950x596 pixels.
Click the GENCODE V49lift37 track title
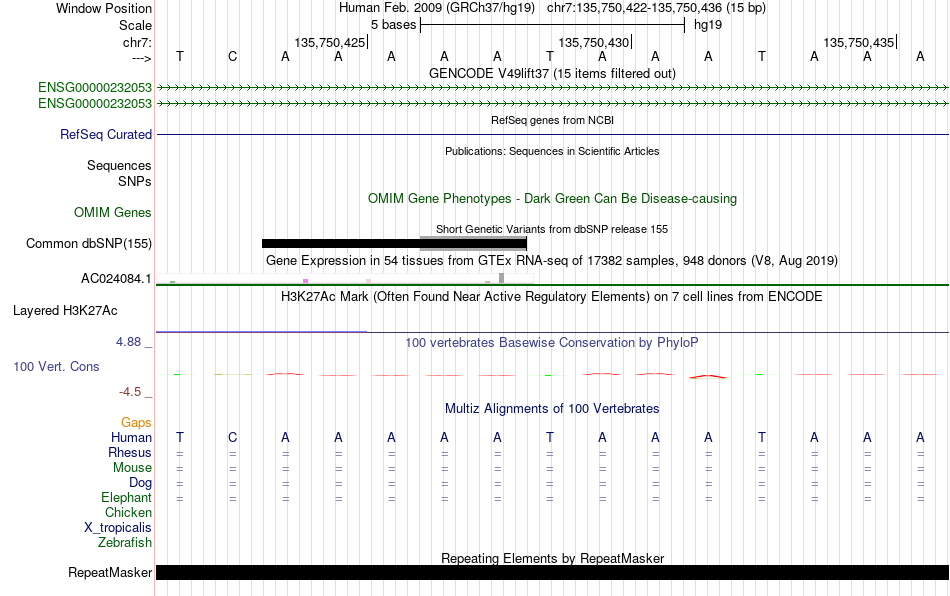click(552, 73)
